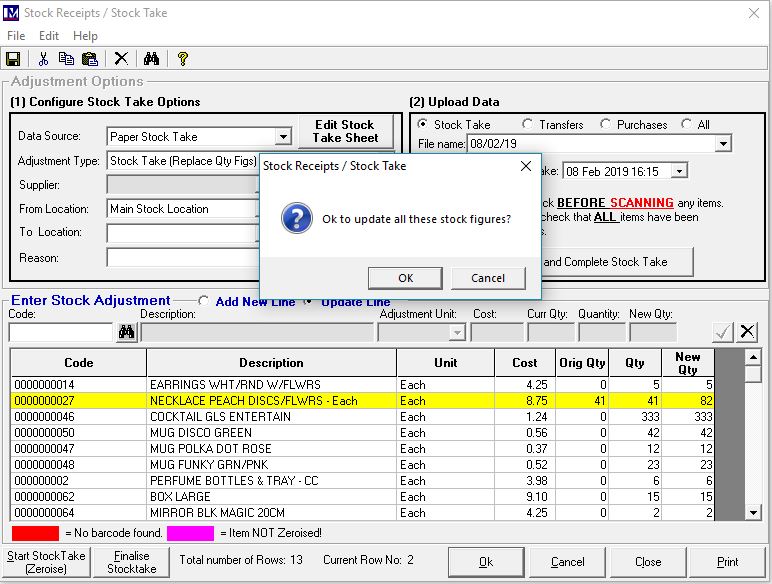Confirm the update by clicking dialog OK
772x584 pixels.
click(x=405, y=278)
